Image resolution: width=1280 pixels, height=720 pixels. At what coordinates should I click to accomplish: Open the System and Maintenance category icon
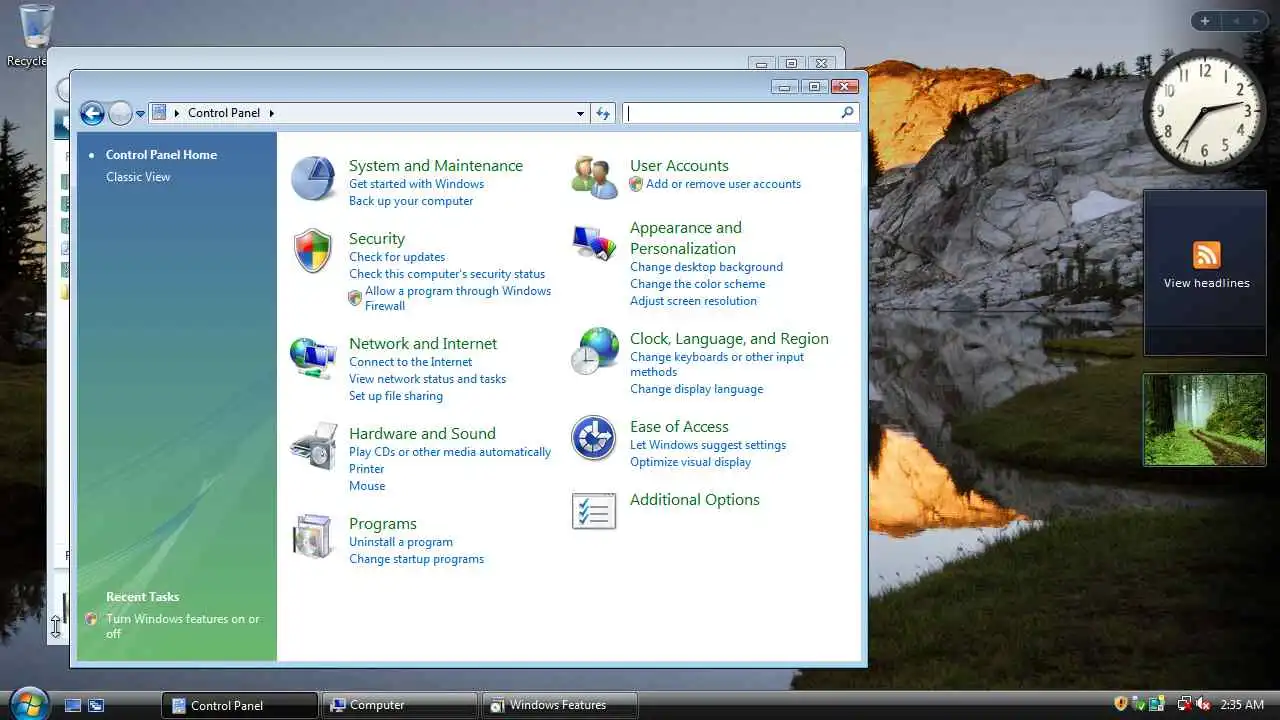click(313, 179)
